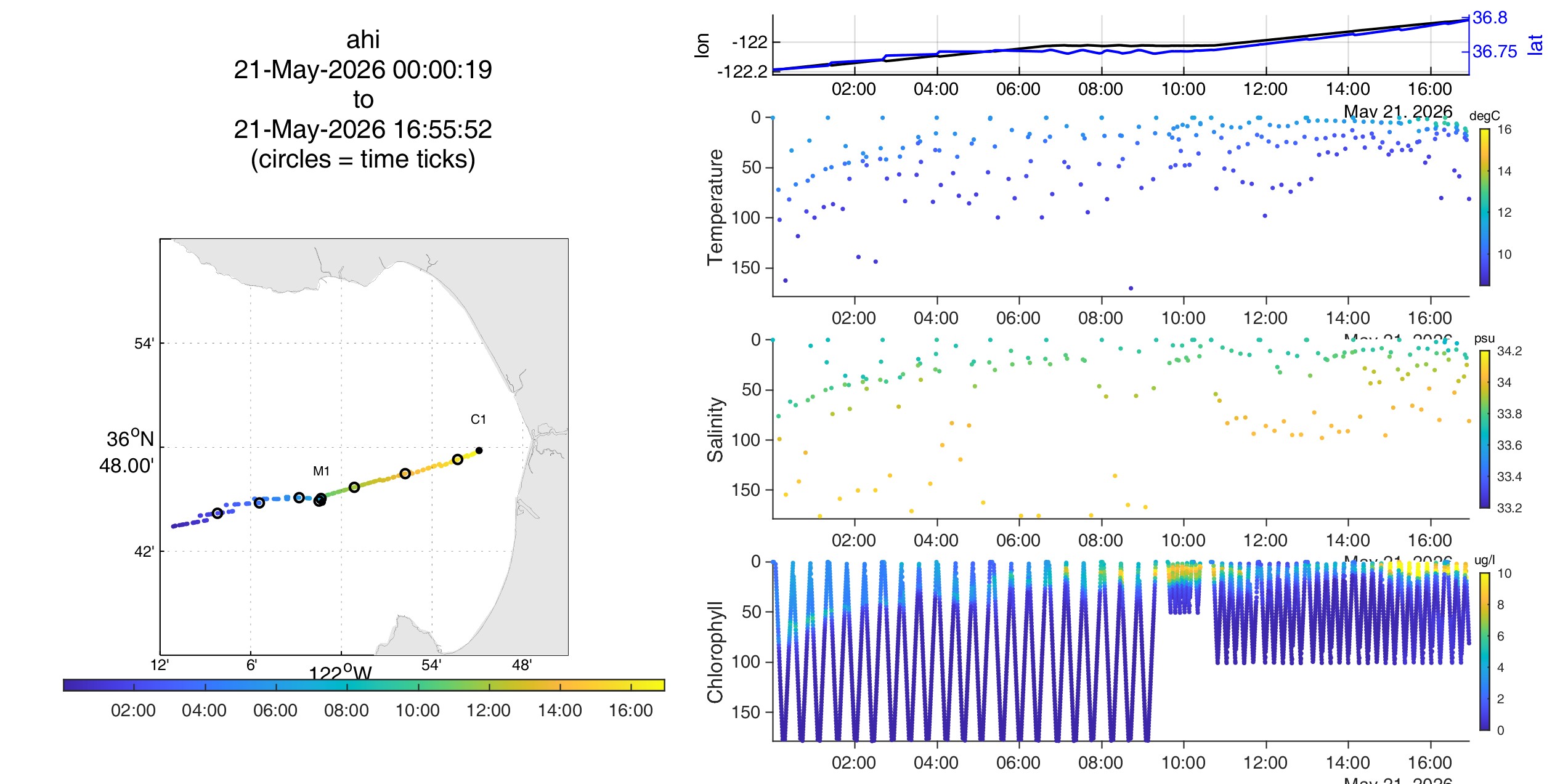1568x784 pixels.
Task: Click the horizontal time colorbar below the map
Action: [364, 685]
